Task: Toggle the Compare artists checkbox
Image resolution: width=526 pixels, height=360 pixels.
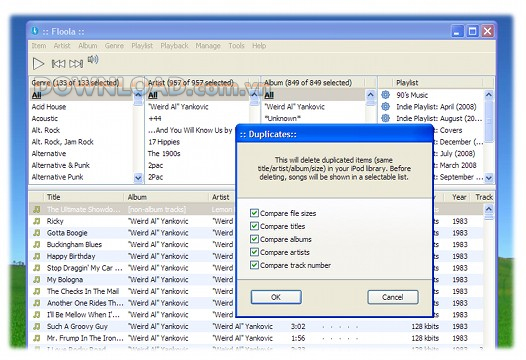Action: 254,252
